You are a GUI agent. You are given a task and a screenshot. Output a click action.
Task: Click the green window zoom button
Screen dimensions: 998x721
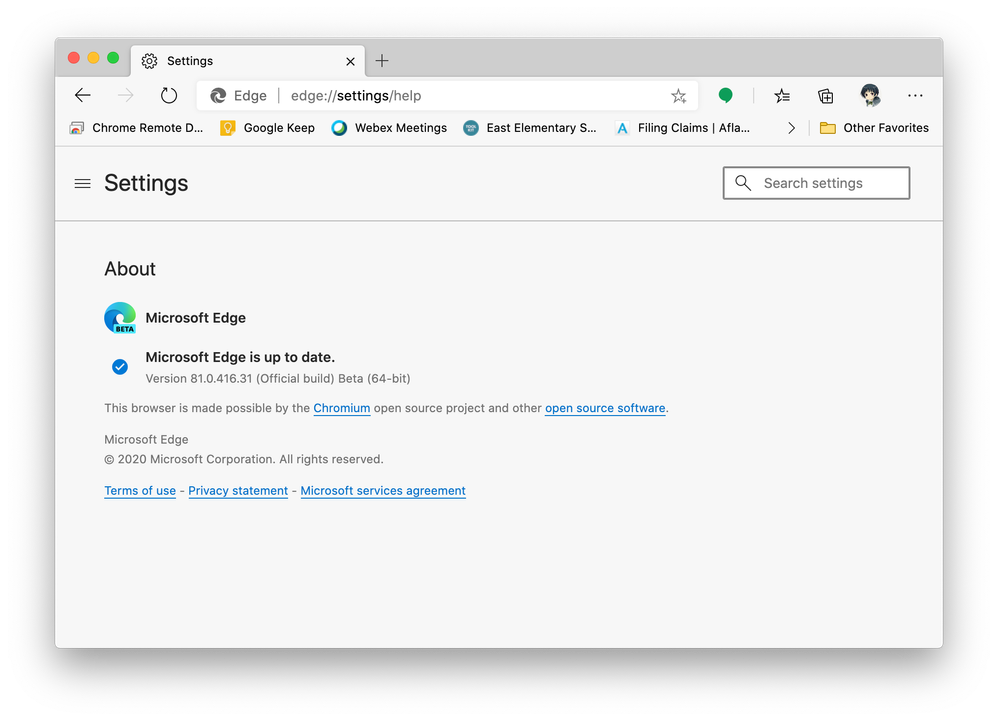pyautogui.click(x=113, y=58)
